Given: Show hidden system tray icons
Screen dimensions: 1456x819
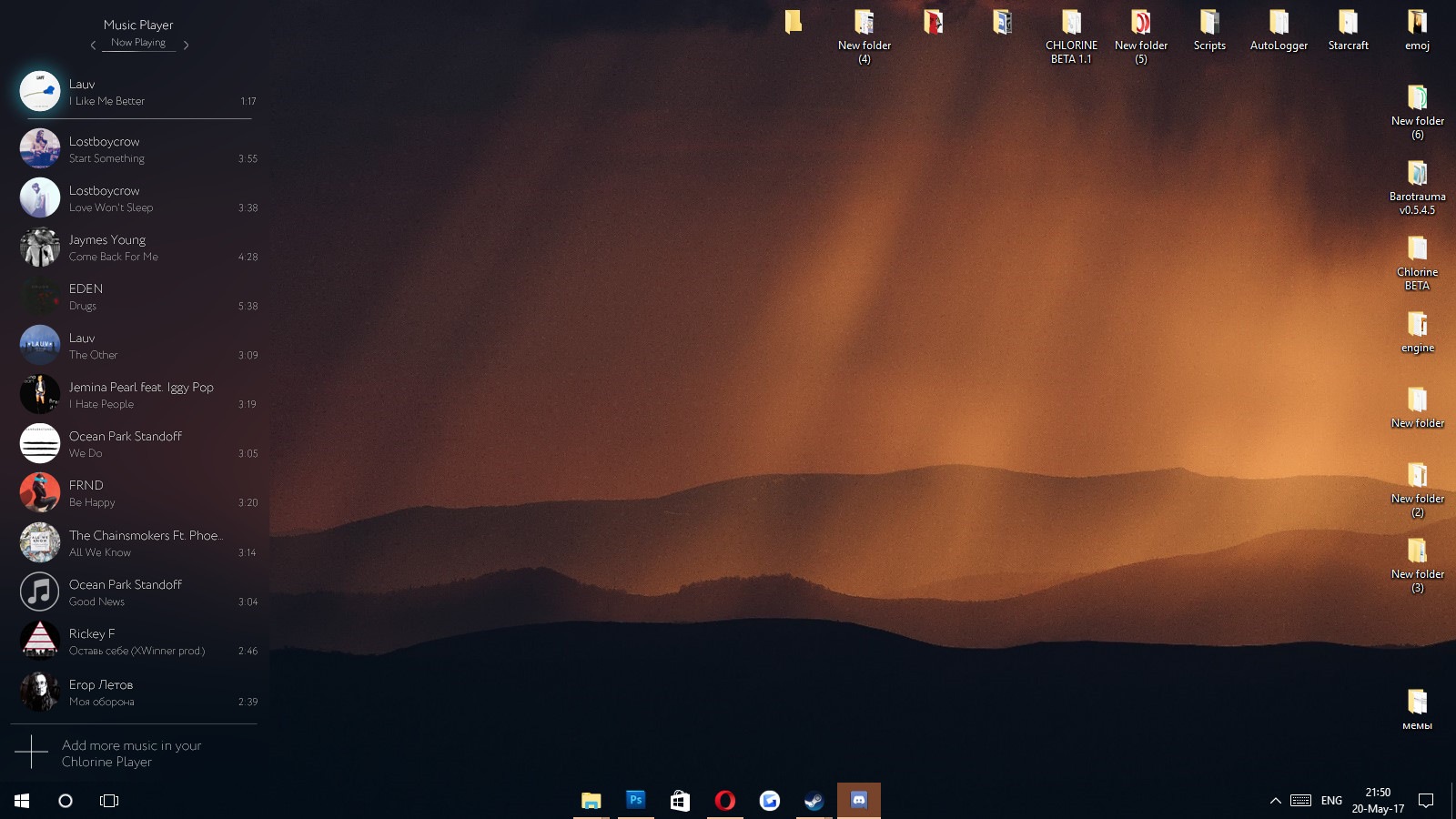Looking at the screenshot, I should point(1275,801).
